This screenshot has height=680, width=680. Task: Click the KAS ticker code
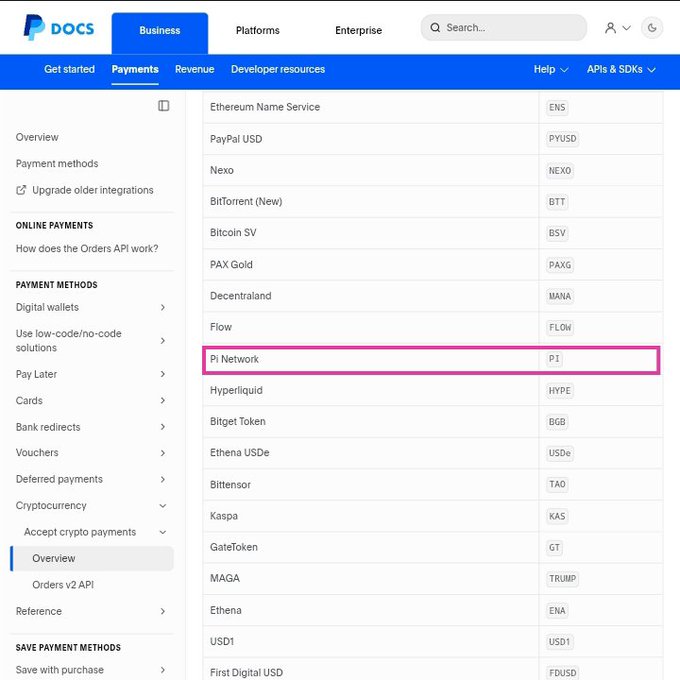point(557,517)
